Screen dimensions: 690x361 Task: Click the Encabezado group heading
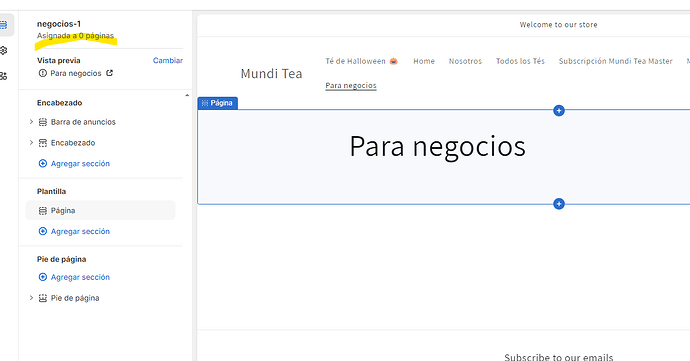pyautogui.click(x=59, y=103)
